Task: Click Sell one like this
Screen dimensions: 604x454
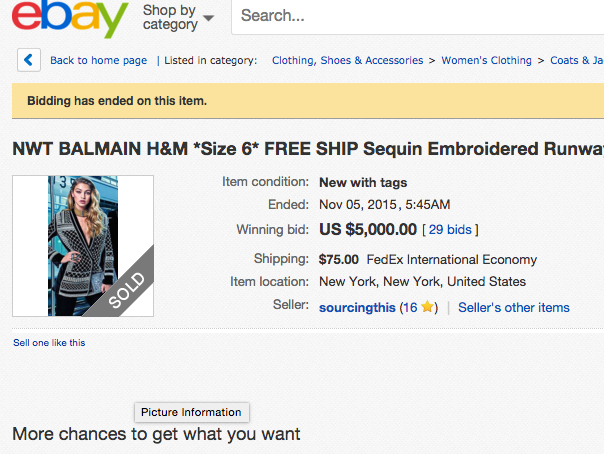Action: [x=49, y=343]
